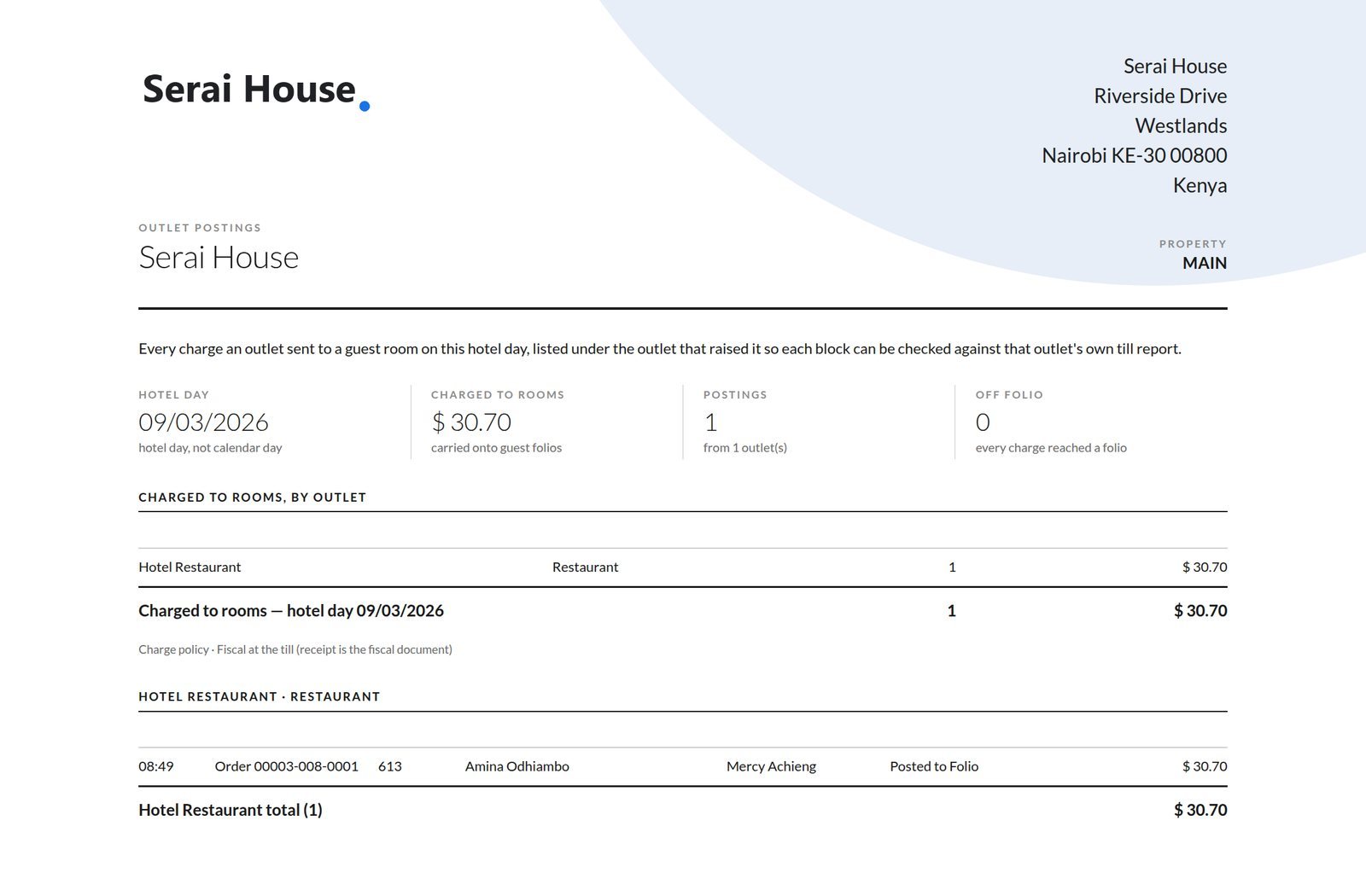Click "Hotel Restaurant" in the by-outlet table row

(x=190, y=567)
